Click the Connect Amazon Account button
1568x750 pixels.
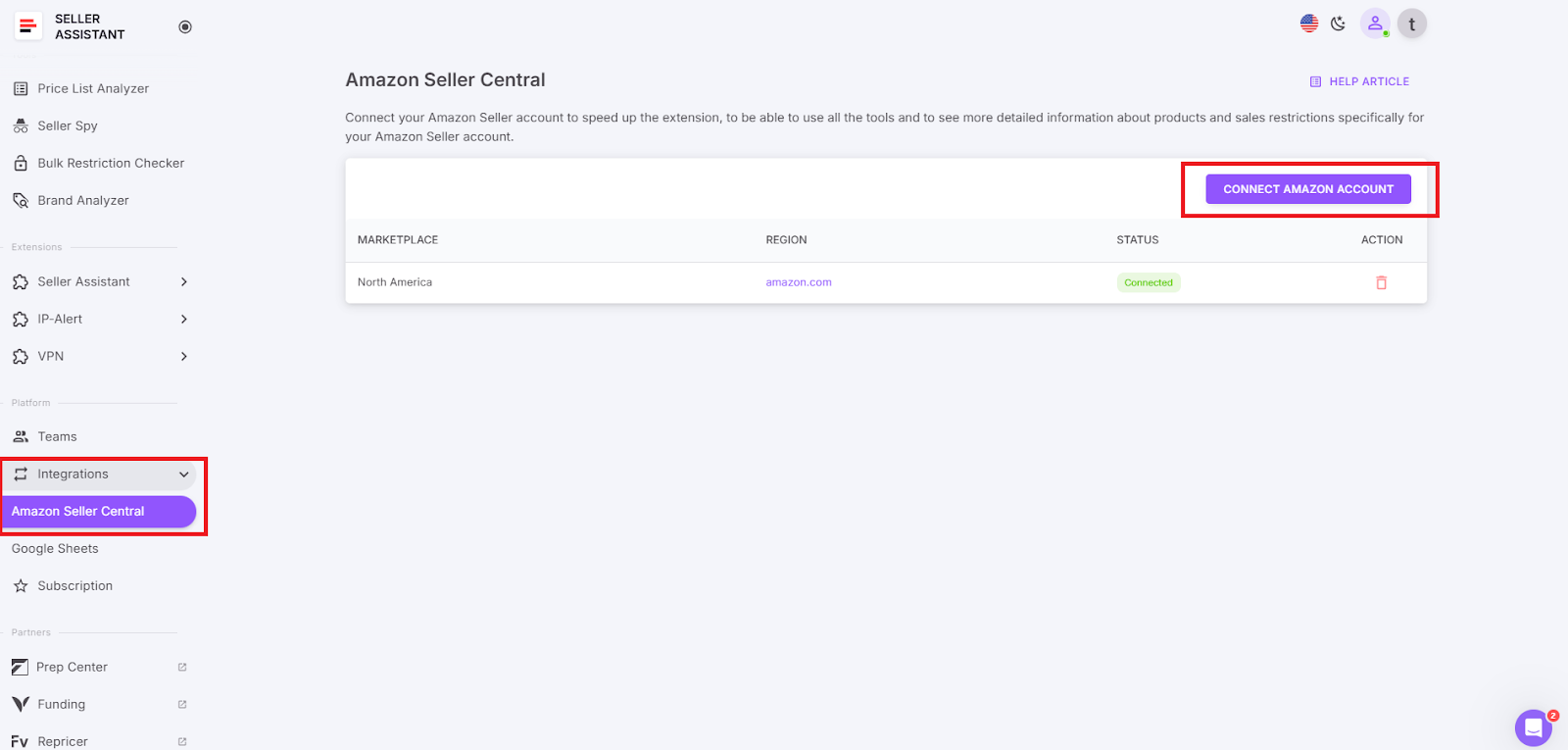pyautogui.click(x=1307, y=188)
